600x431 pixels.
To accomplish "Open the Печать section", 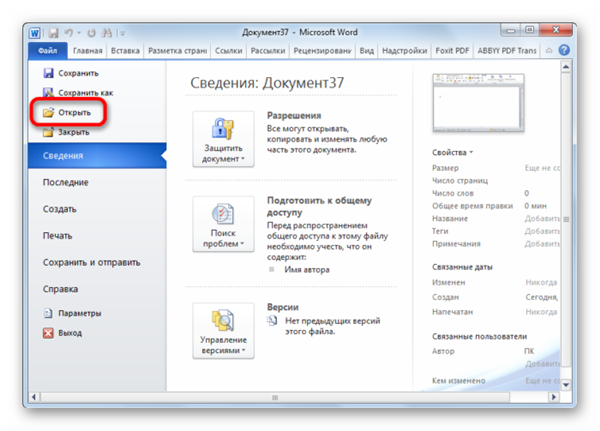I will tap(57, 236).
